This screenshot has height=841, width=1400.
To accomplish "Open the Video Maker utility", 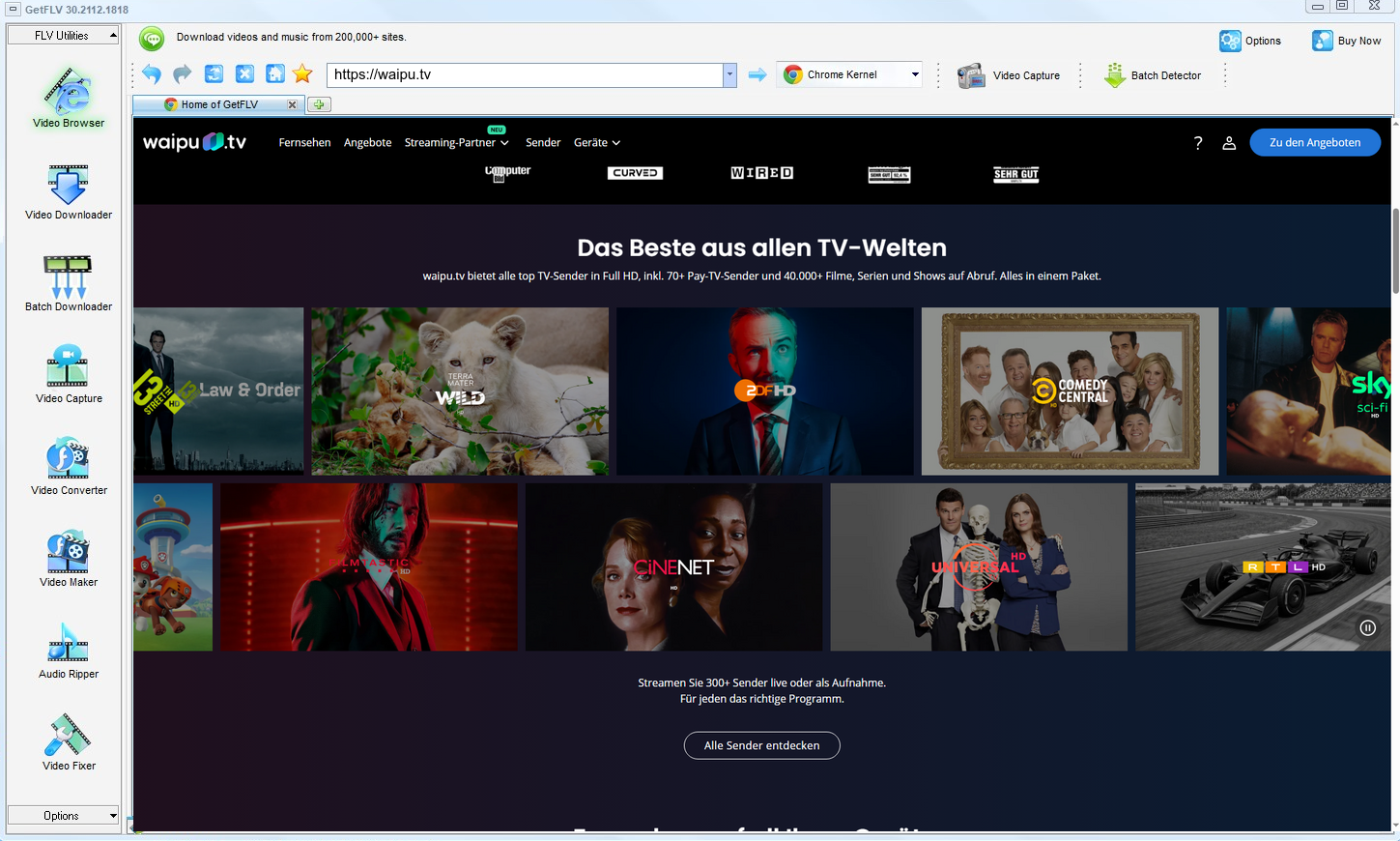I will pyautogui.click(x=68, y=558).
